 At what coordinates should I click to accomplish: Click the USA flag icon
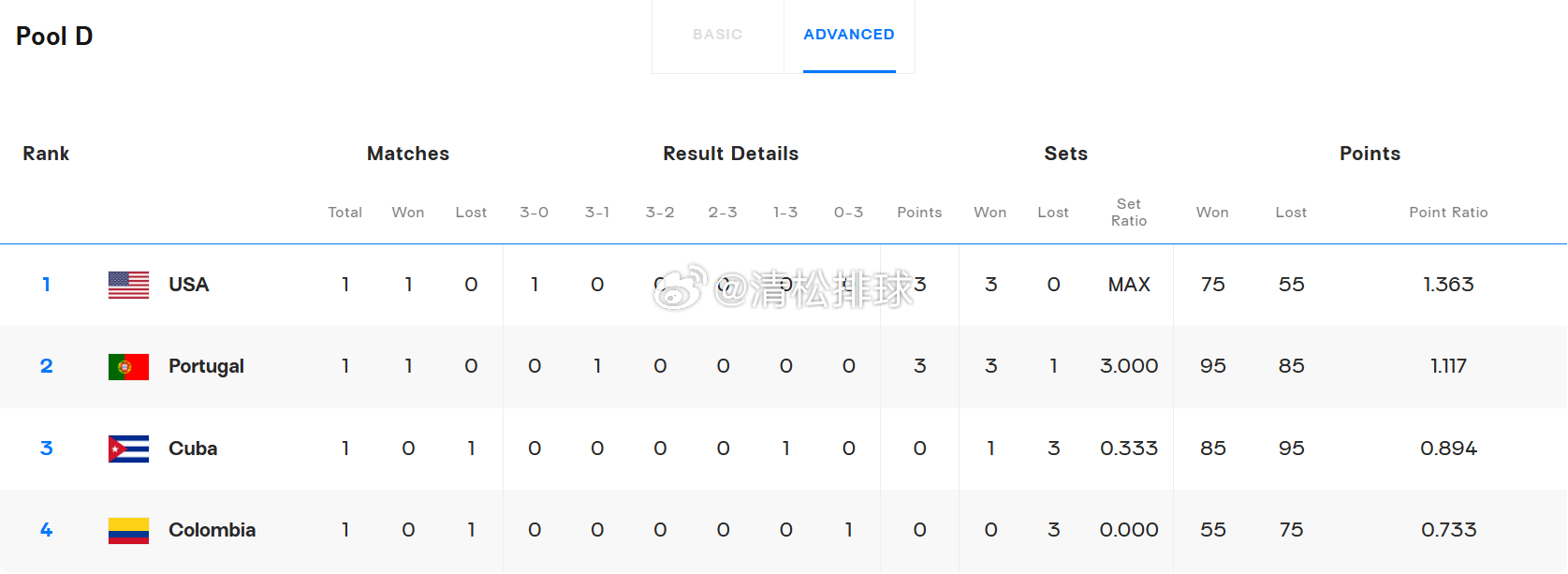(x=128, y=285)
